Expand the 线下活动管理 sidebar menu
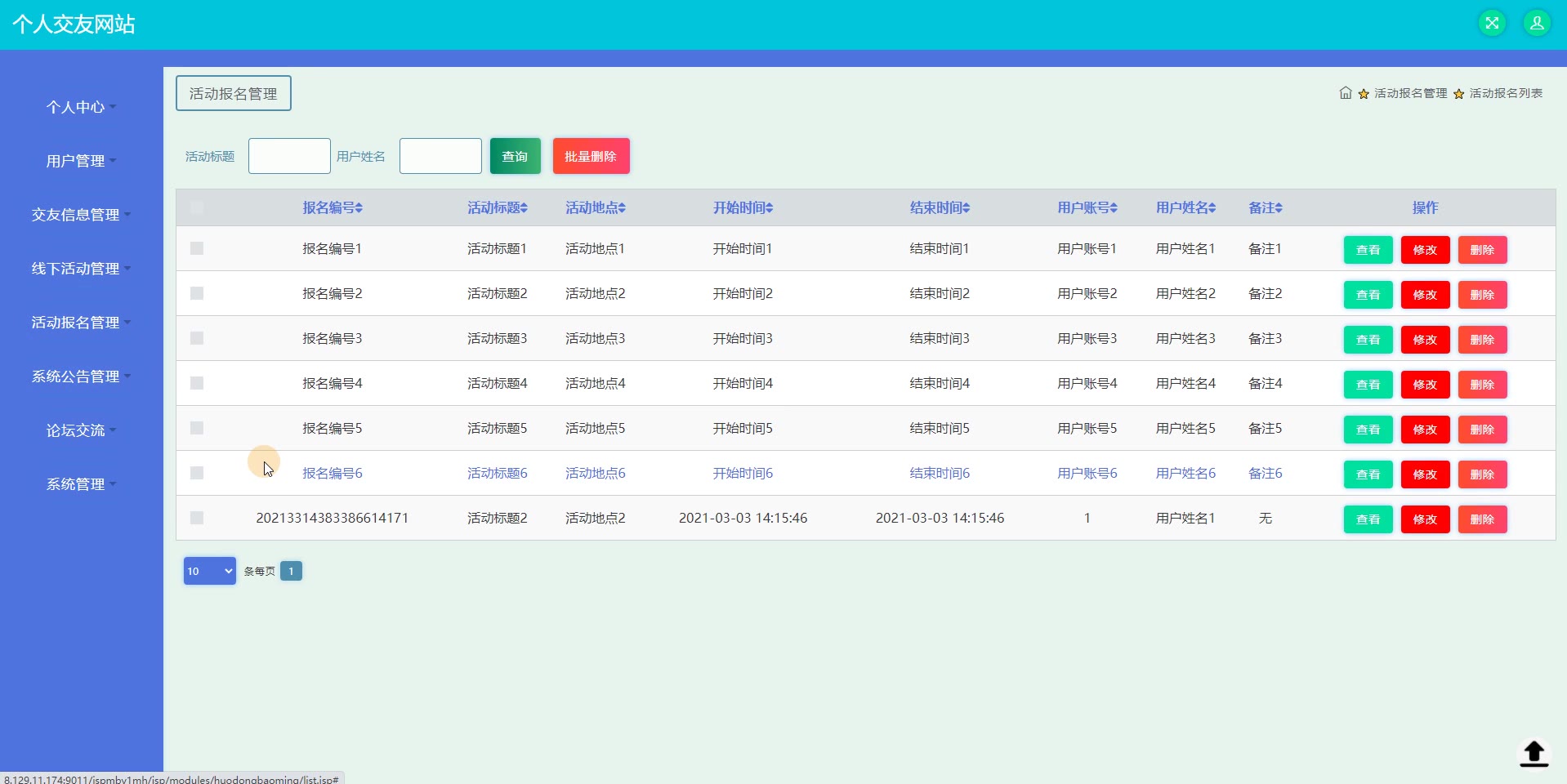This screenshot has width=1567, height=784. 81,269
